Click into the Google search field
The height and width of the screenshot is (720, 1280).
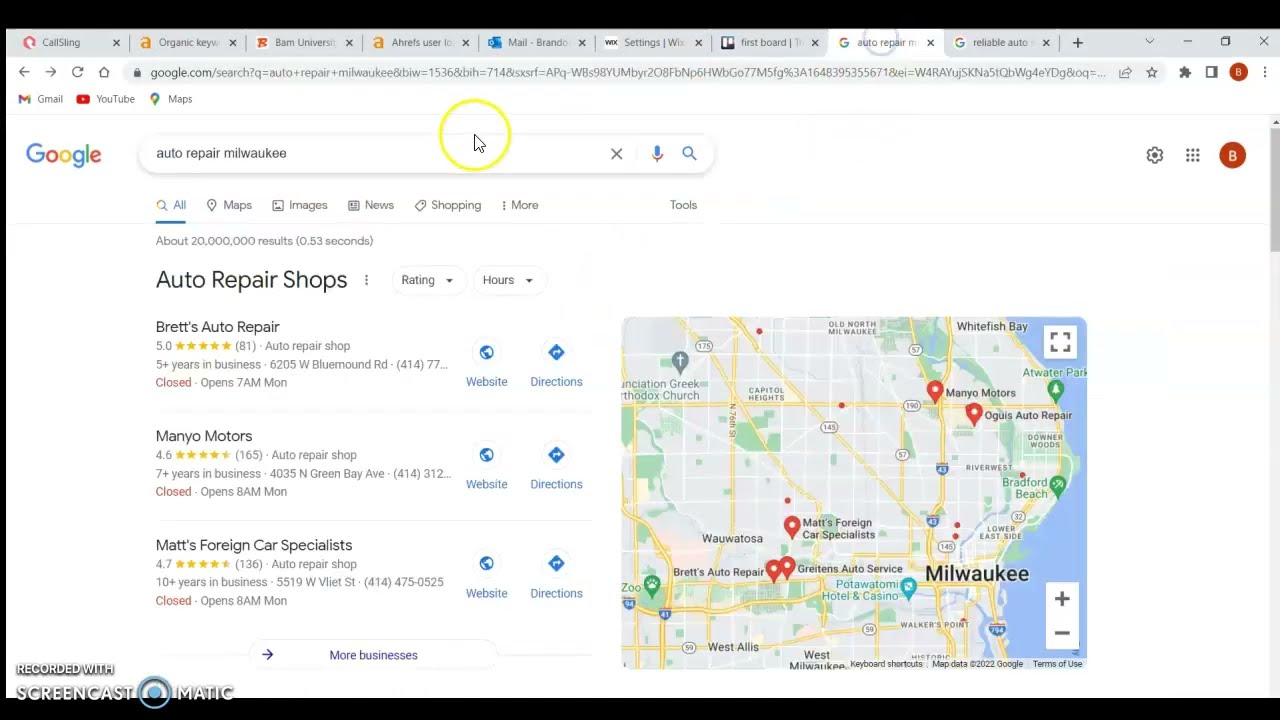(x=380, y=153)
